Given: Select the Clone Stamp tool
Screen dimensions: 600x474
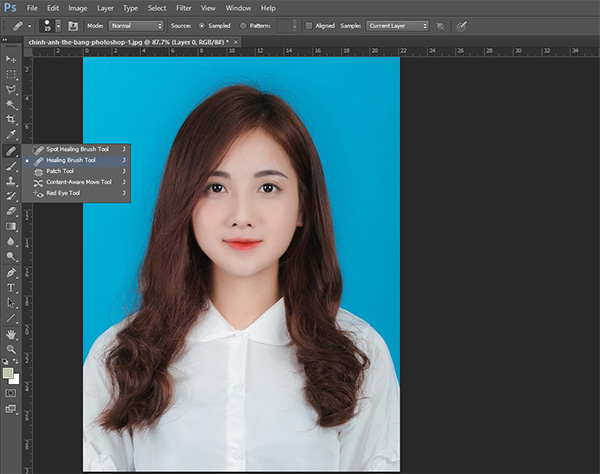Looking at the screenshot, I should point(11,181).
